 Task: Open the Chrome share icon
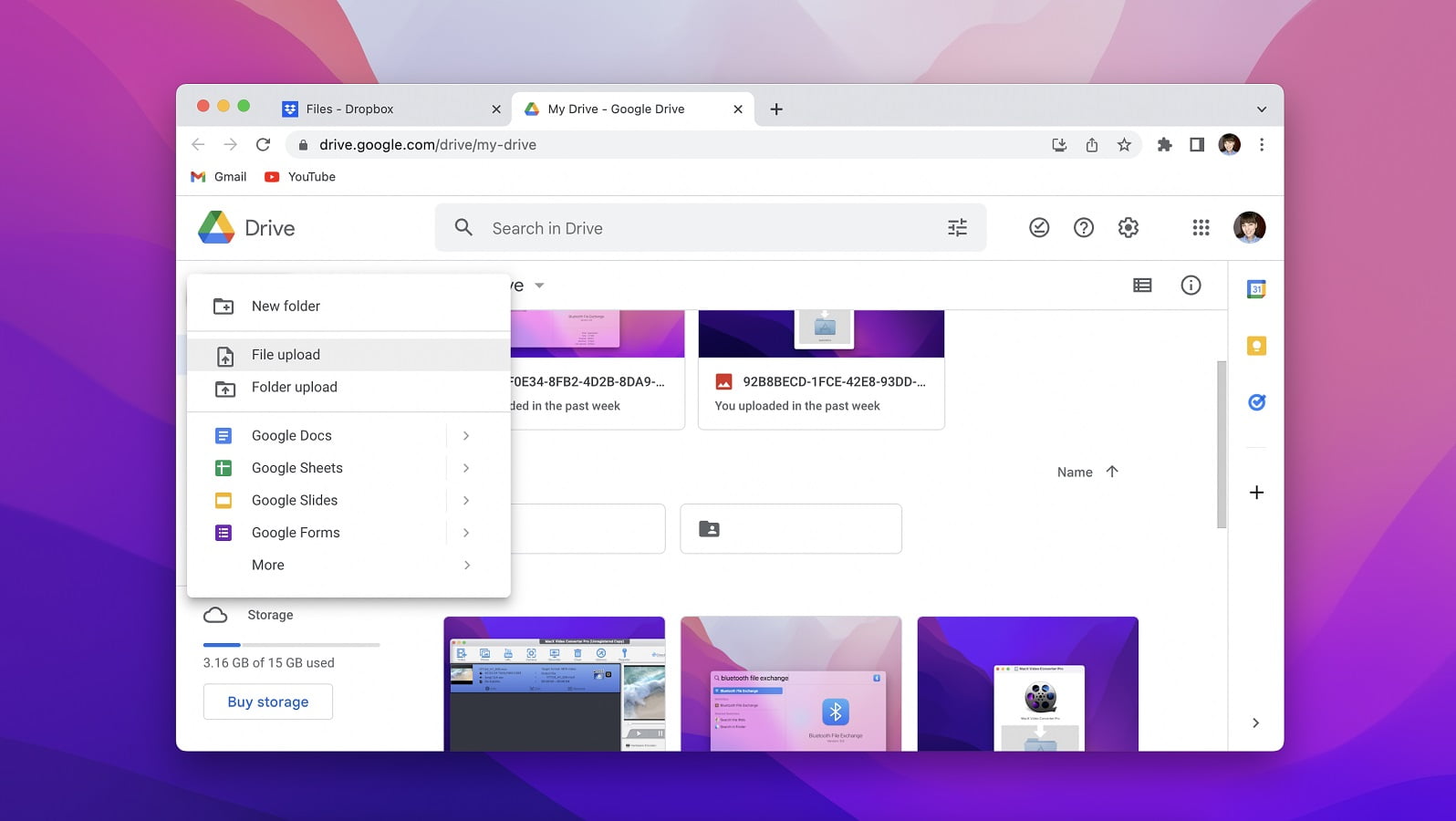point(1091,144)
